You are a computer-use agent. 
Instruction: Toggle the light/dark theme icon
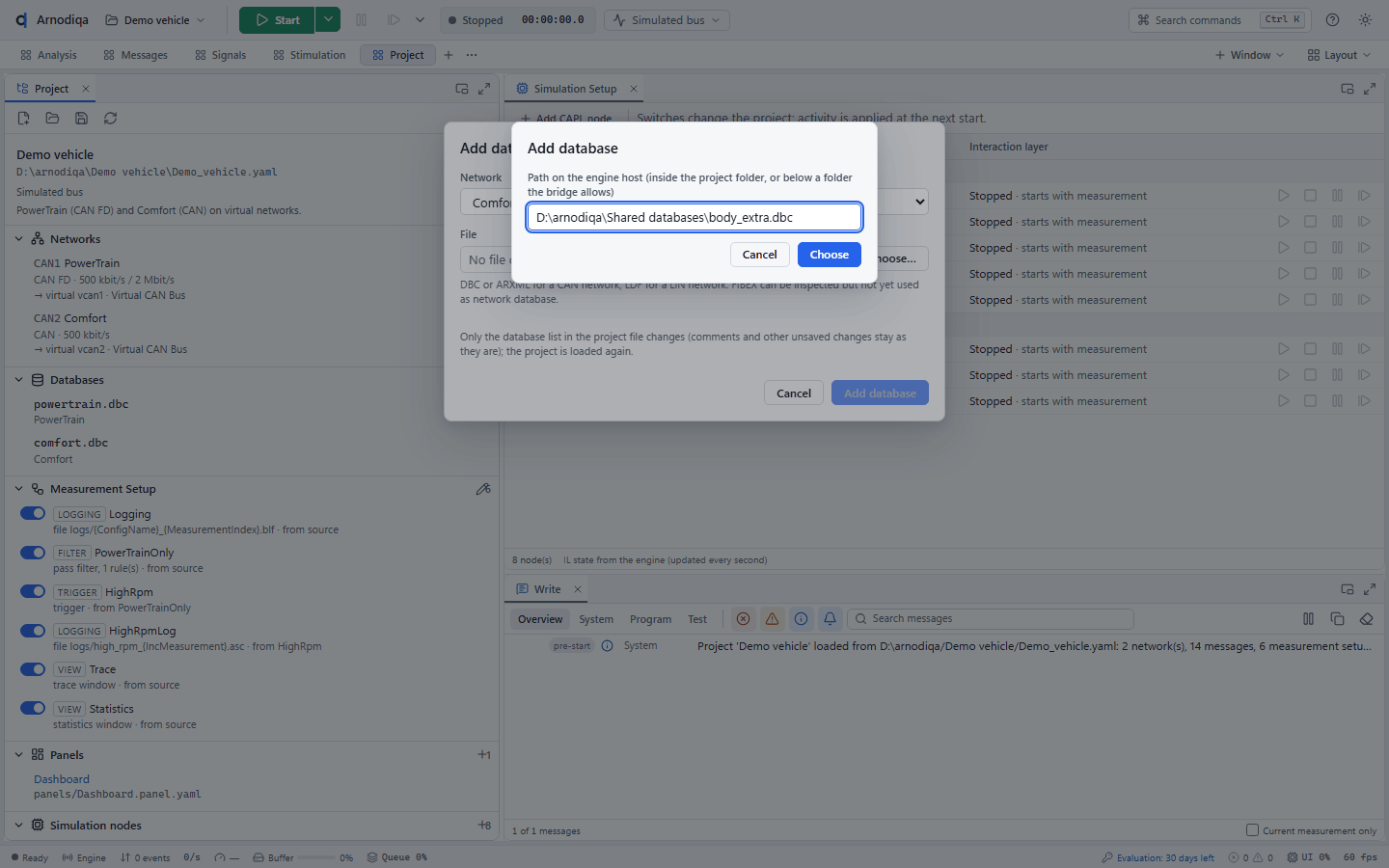pyautogui.click(x=1365, y=20)
